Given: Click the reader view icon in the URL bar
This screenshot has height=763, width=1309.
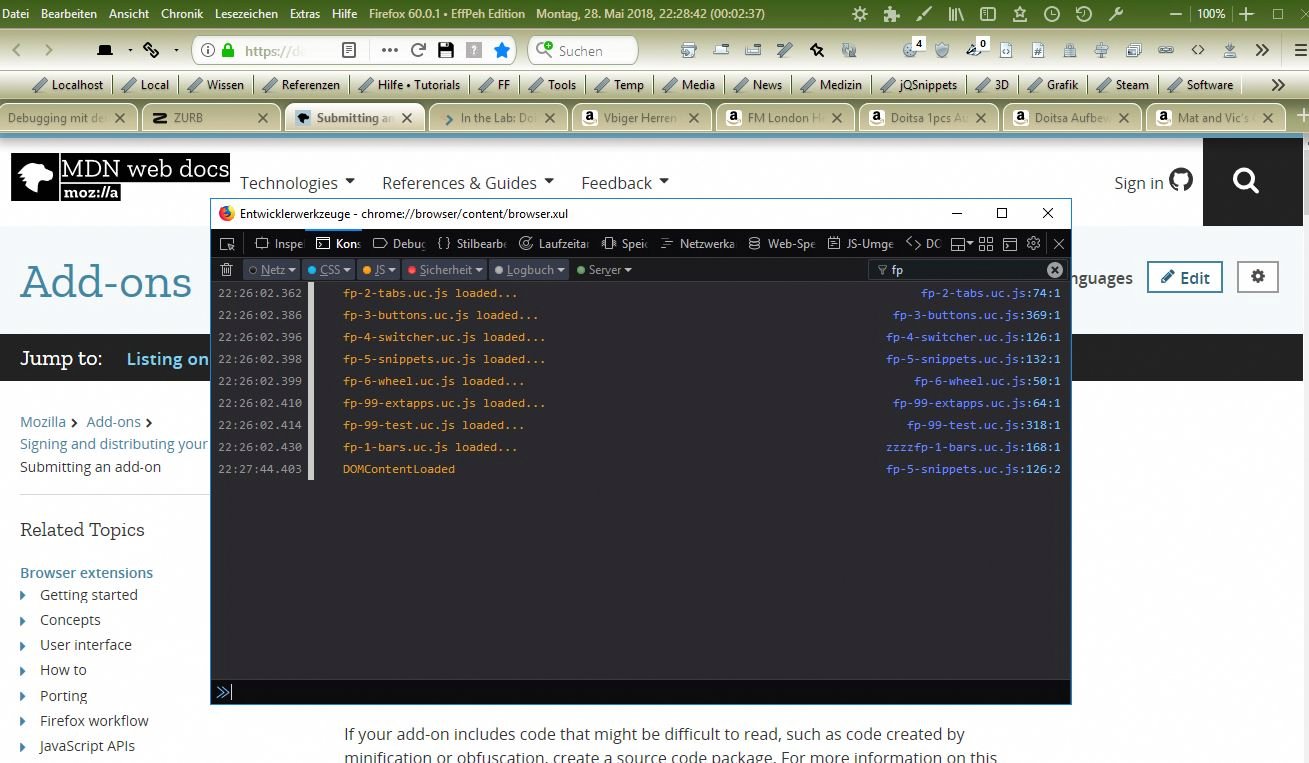Looking at the screenshot, I should point(349,50).
